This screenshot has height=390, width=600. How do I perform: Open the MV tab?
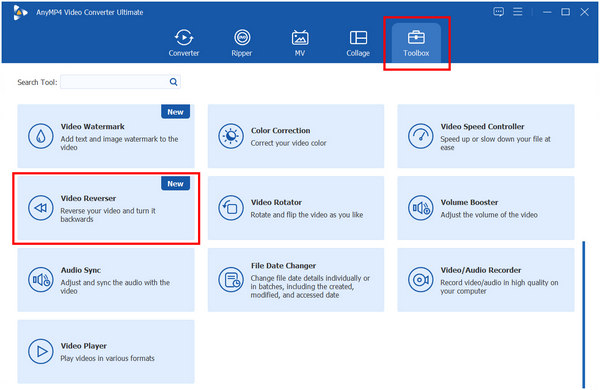(300, 43)
